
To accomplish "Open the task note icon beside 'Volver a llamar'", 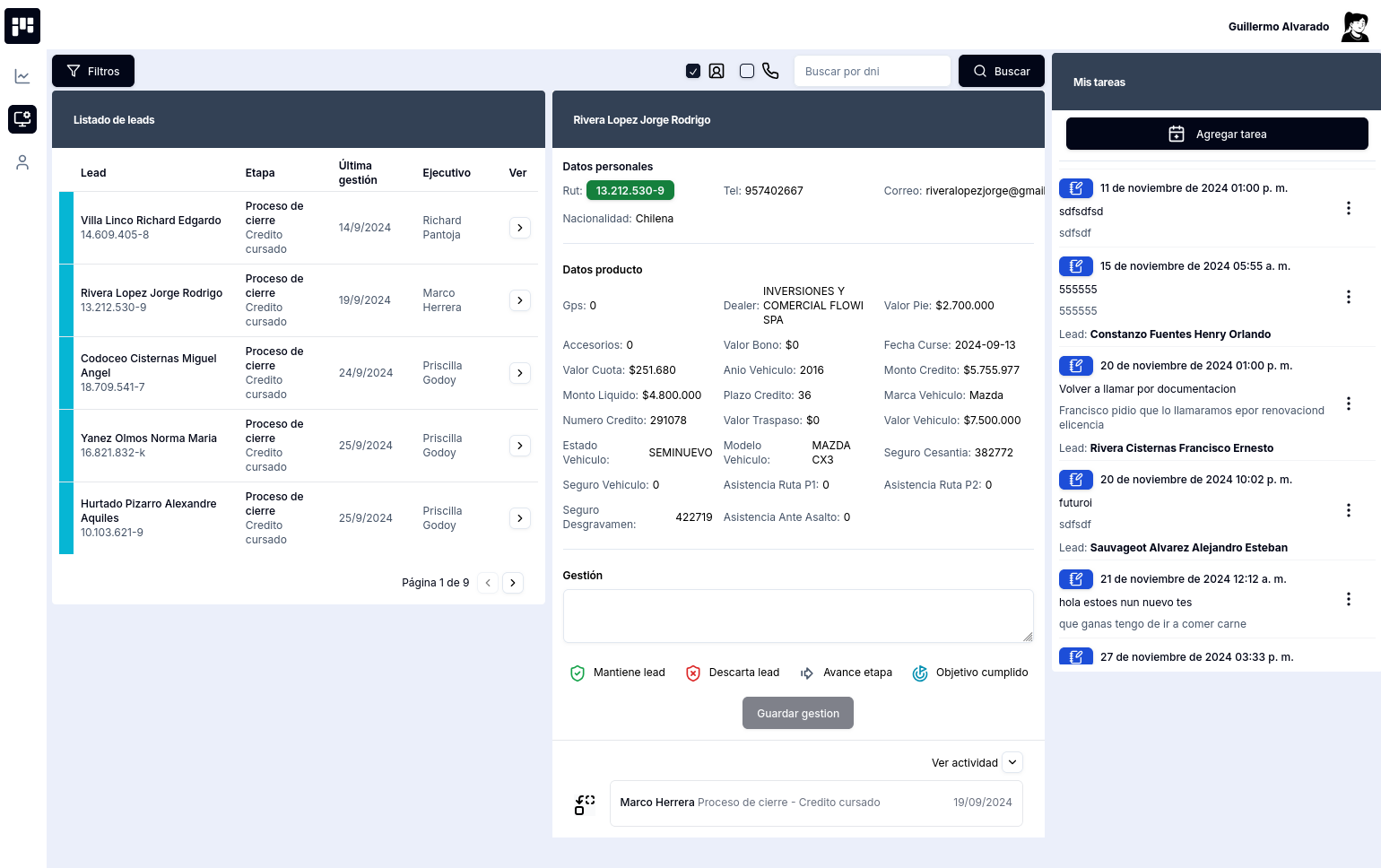I will 1076,366.
